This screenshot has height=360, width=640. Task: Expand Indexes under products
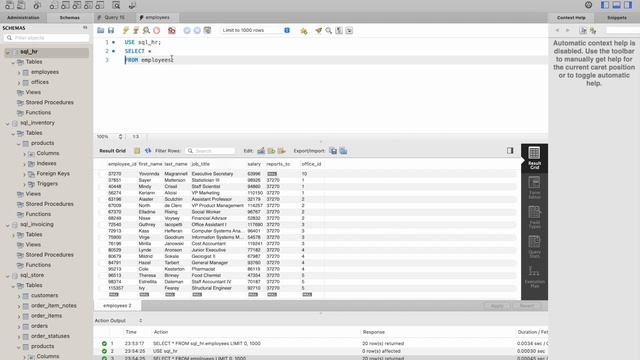click(24, 164)
